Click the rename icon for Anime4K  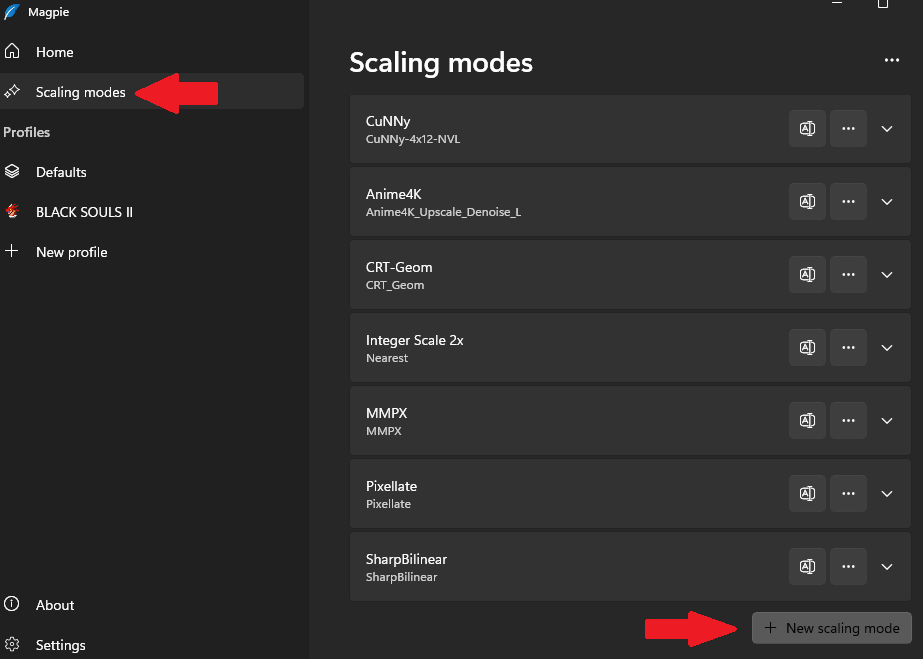(x=807, y=202)
